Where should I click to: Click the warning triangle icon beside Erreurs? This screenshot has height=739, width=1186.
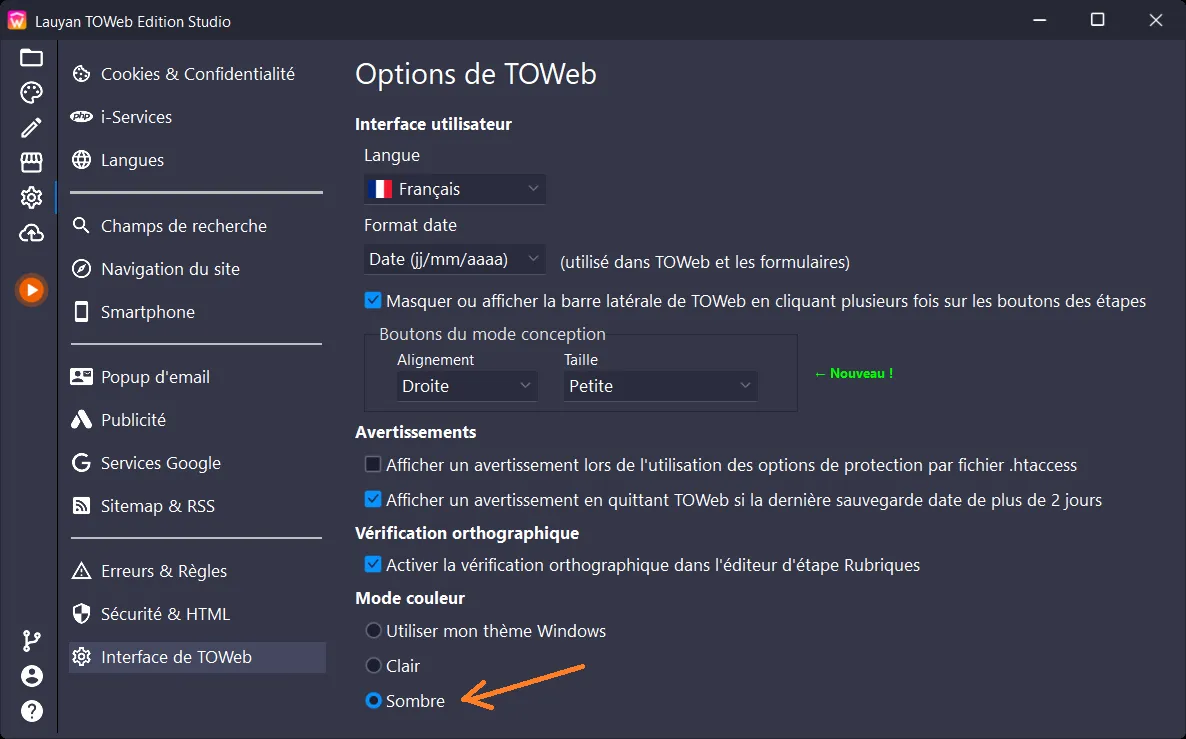tap(81, 570)
